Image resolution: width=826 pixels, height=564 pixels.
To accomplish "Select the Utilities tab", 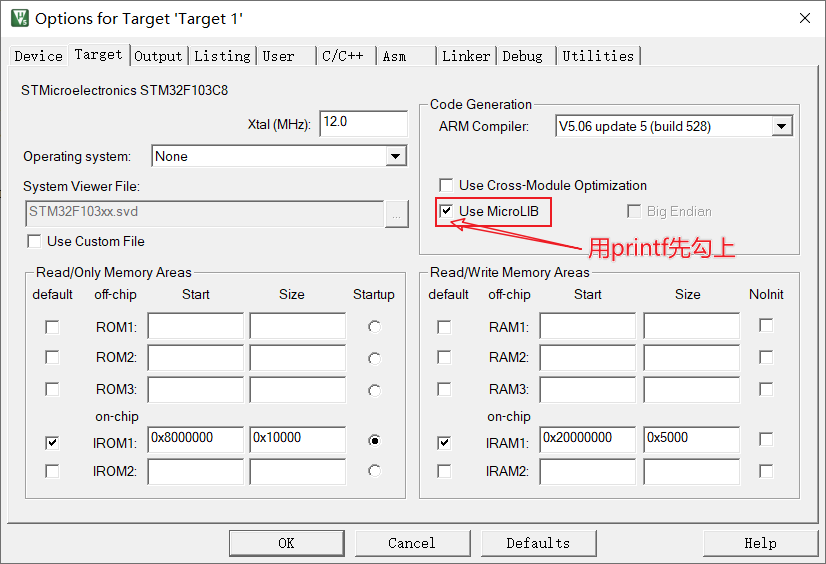I will coord(598,56).
